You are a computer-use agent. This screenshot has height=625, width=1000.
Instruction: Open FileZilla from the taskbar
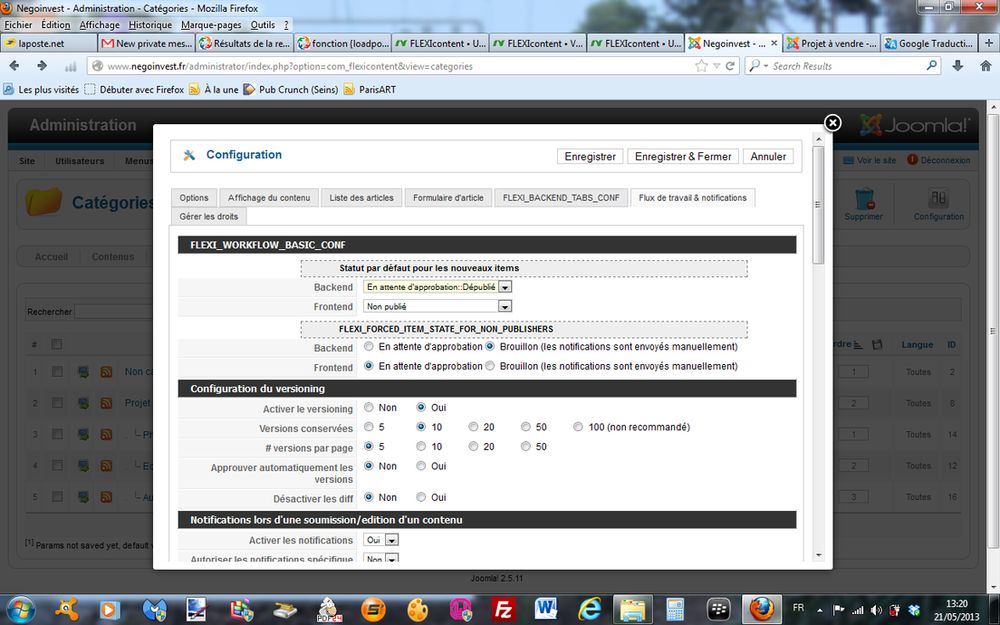pyautogui.click(x=503, y=610)
